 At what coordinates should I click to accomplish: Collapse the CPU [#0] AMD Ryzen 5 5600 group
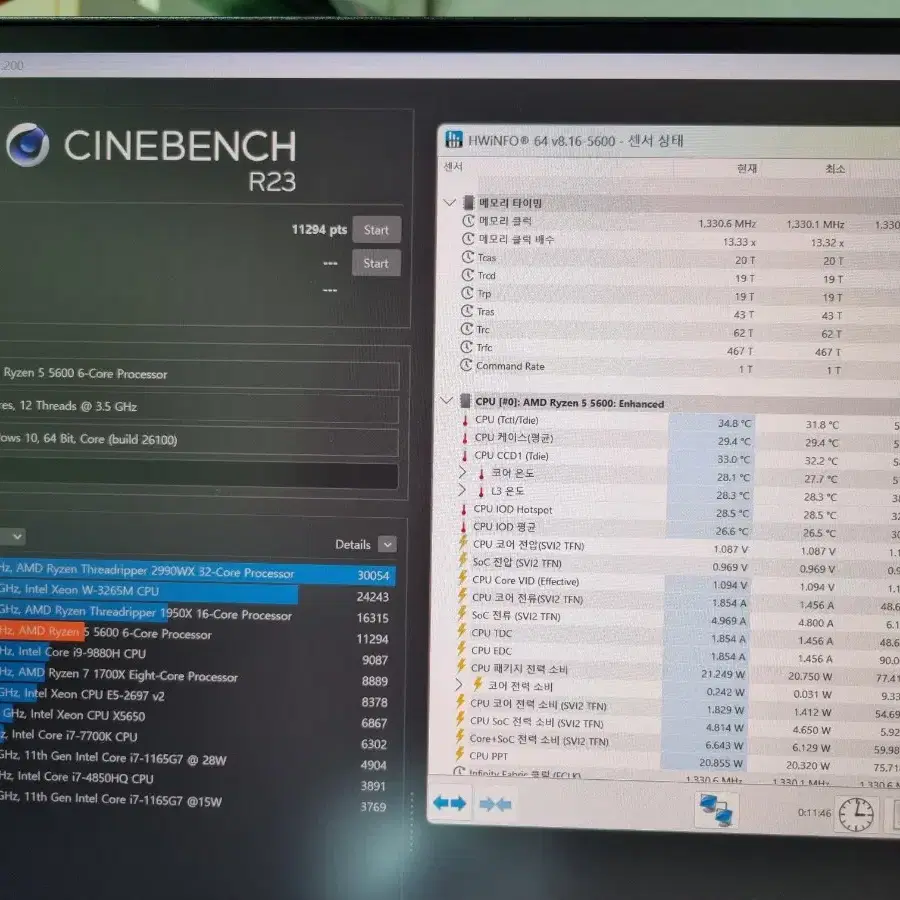[x=447, y=400]
